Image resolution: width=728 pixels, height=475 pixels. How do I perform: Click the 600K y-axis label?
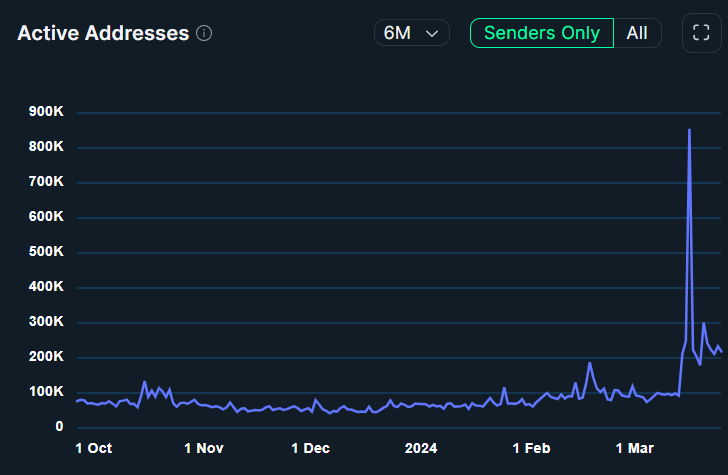[46, 216]
